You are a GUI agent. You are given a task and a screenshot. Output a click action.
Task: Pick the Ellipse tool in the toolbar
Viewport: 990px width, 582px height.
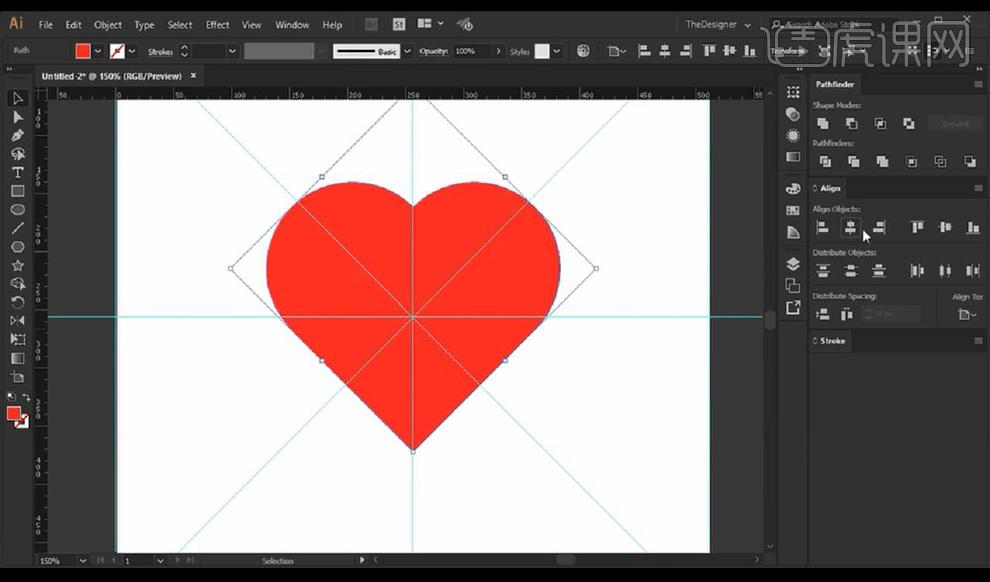click(18, 209)
